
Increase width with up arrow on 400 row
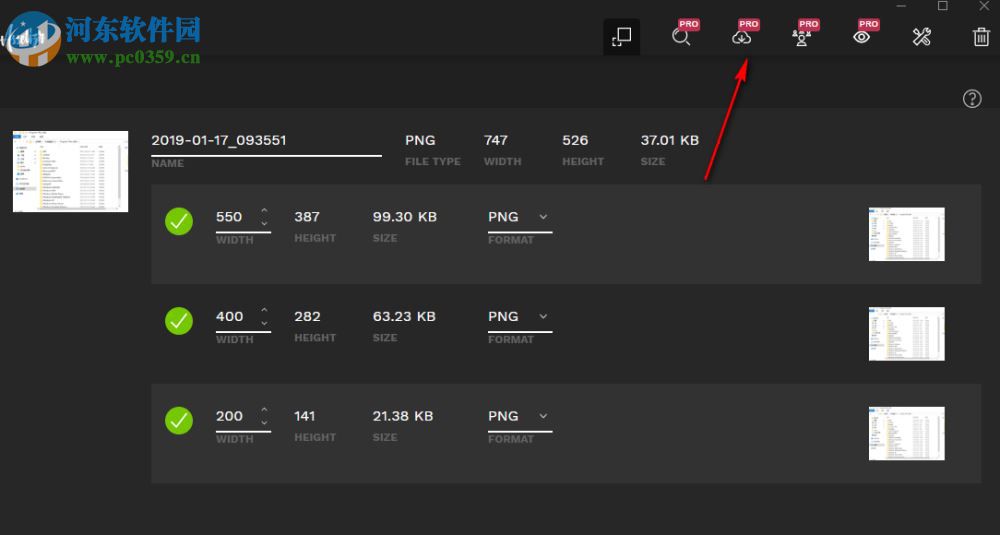264,310
